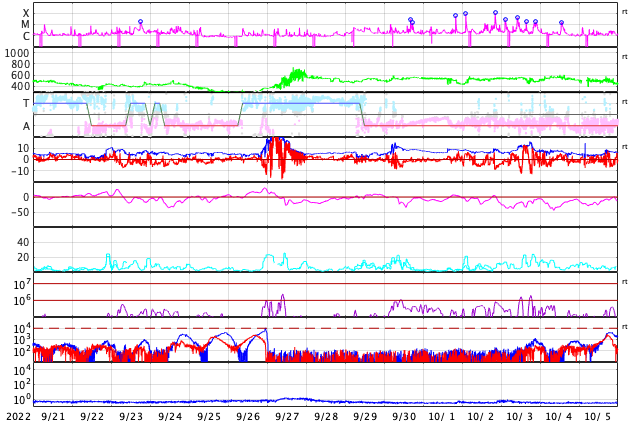Select the 40 label on the cyan density panel
The width and height of the screenshot is (634, 424).
coord(23,243)
